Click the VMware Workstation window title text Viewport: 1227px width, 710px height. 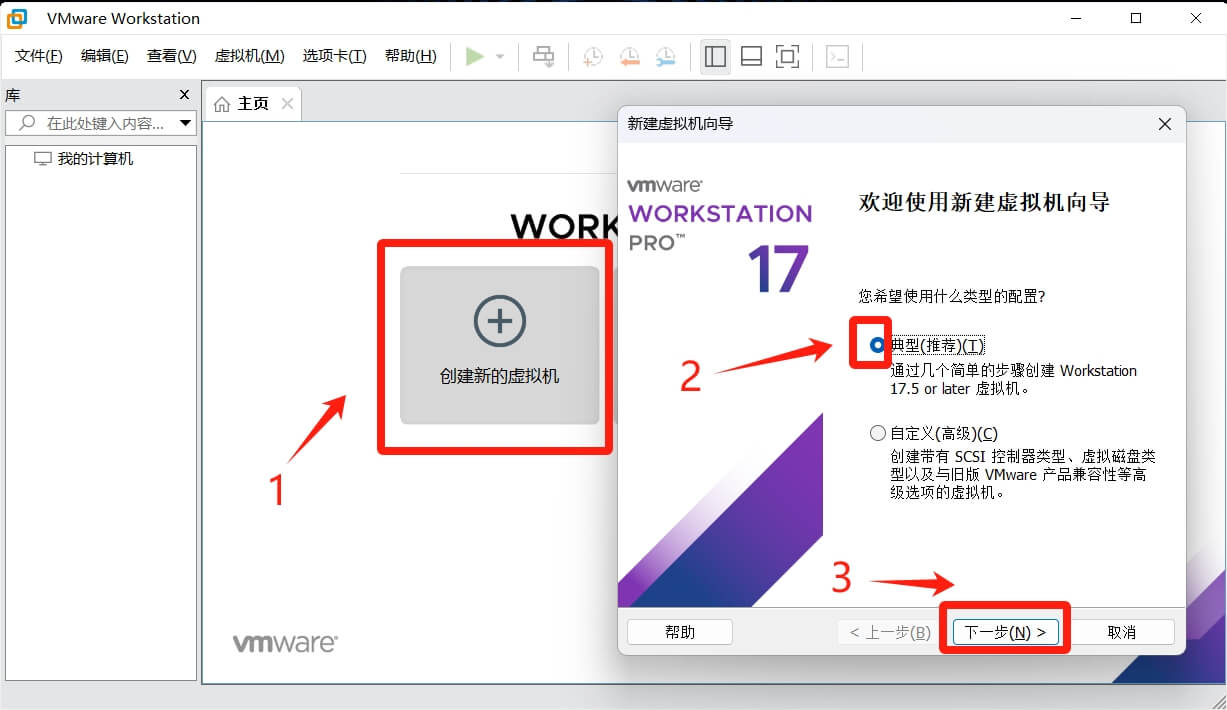123,18
